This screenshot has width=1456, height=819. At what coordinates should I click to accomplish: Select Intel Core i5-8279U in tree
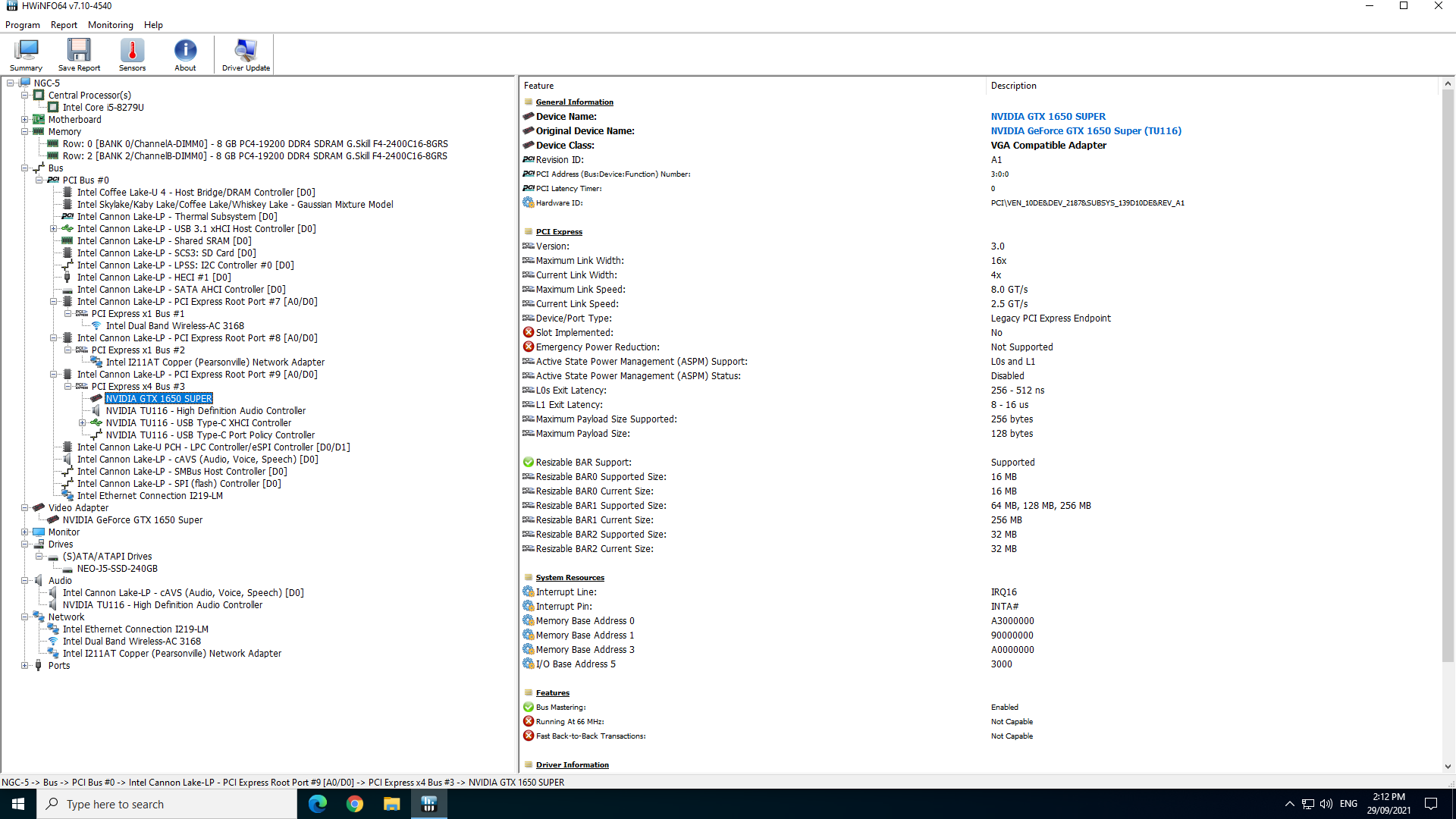pyautogui.click(x=103, y=107)
